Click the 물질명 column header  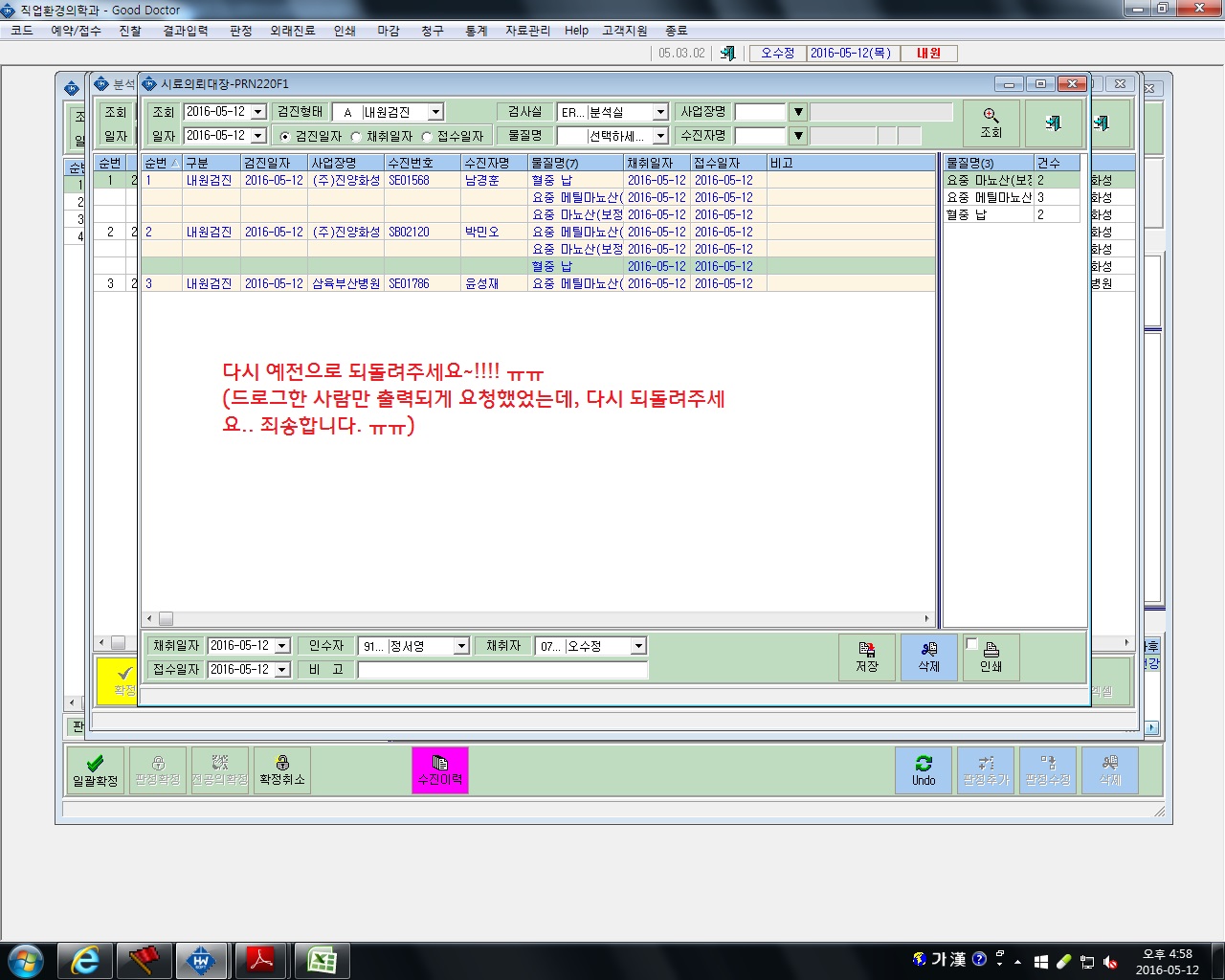pyautogui.click(x=575, y=163)
